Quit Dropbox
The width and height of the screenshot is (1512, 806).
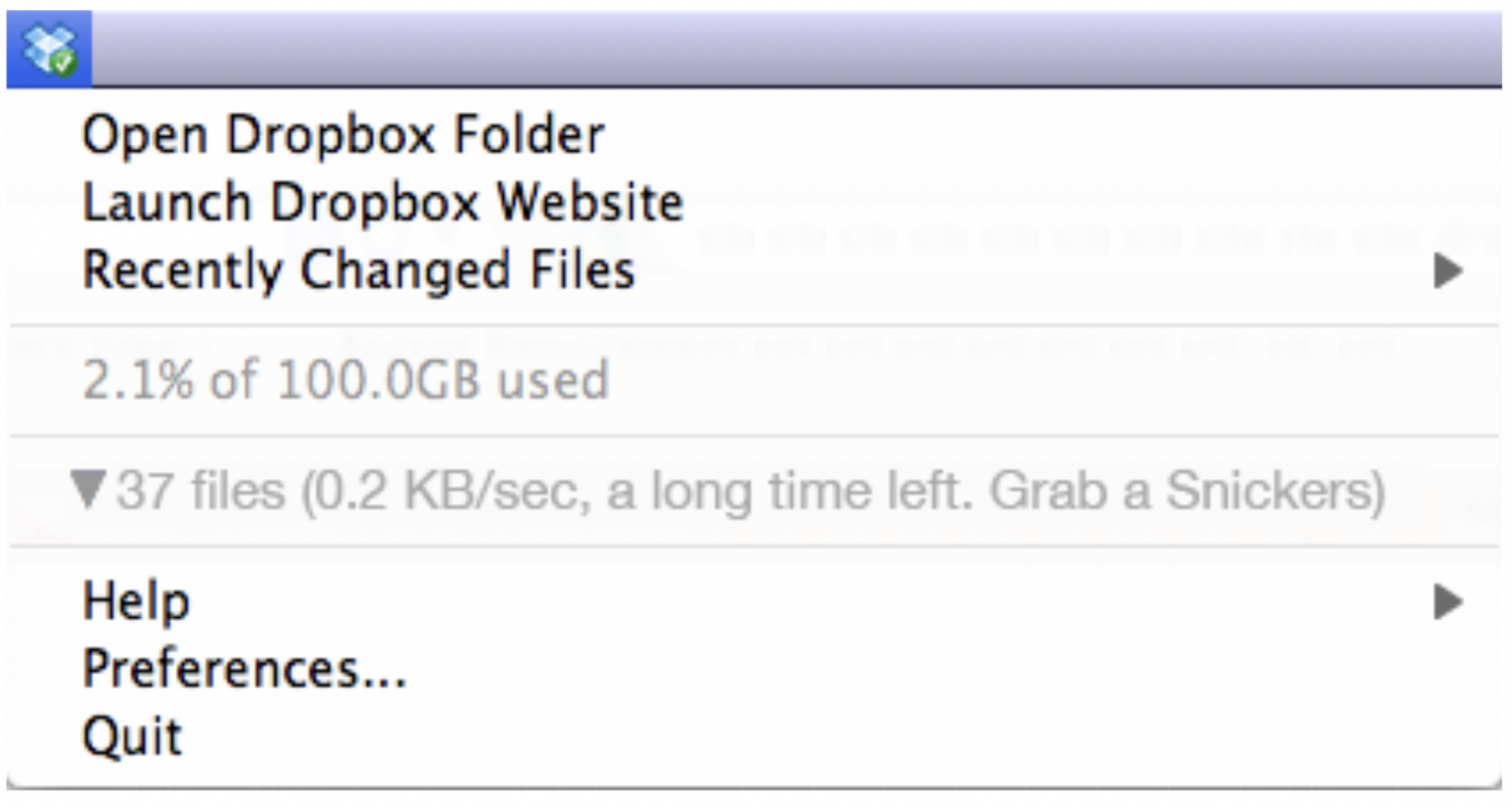click(132, 736)
